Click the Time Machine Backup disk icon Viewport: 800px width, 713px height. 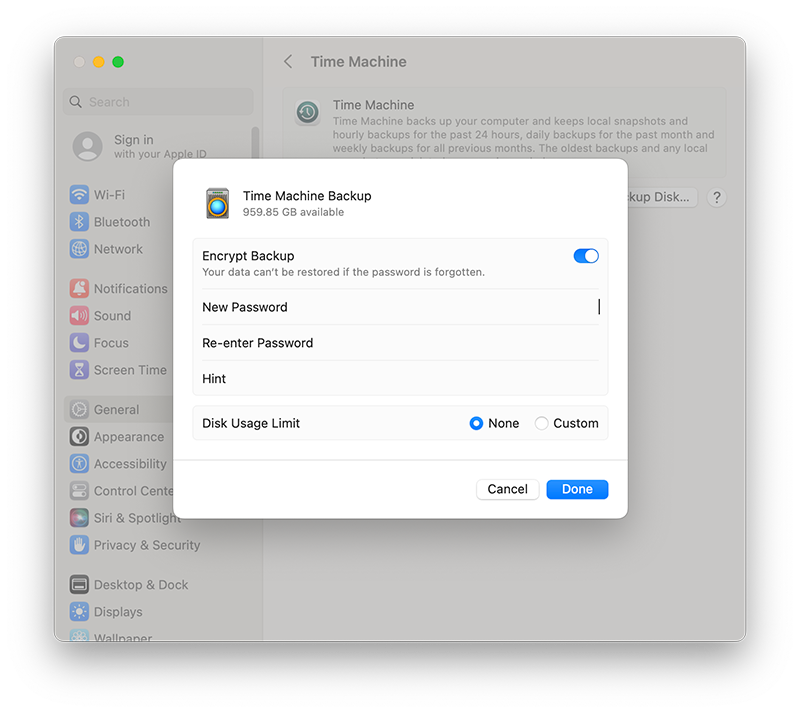[217, 203]
